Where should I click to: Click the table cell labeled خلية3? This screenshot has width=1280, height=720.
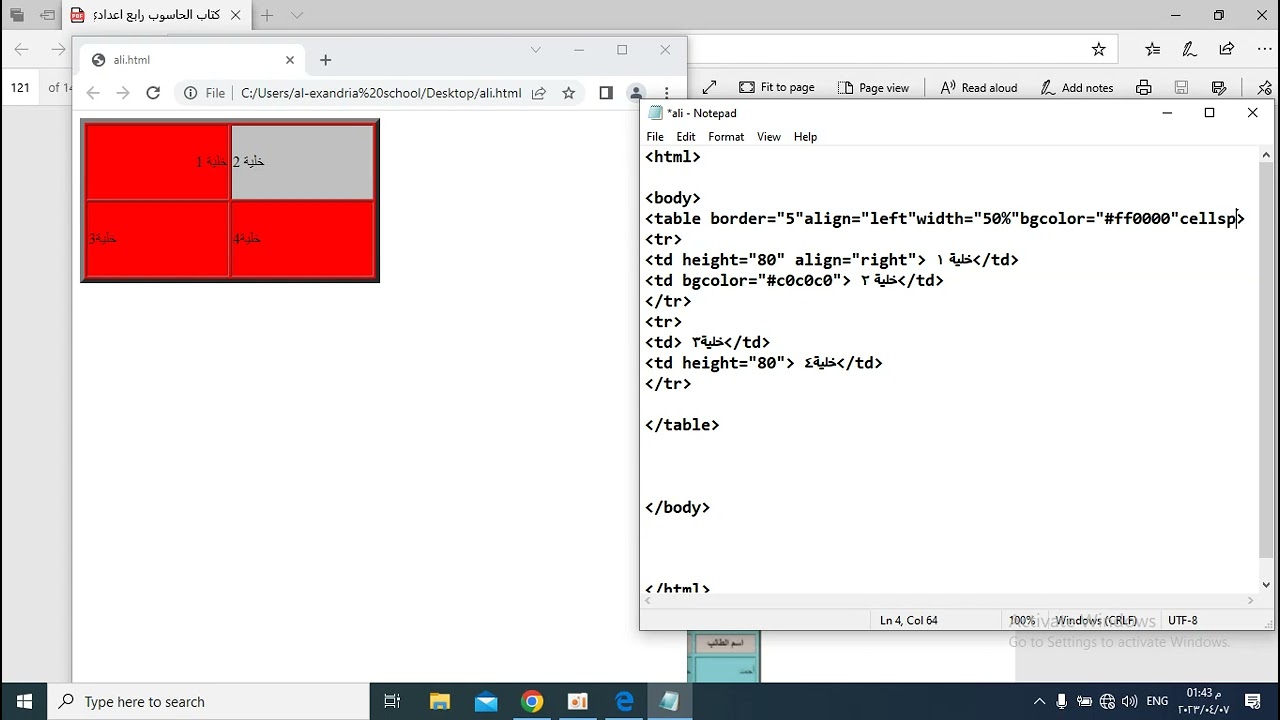[157, 239]
